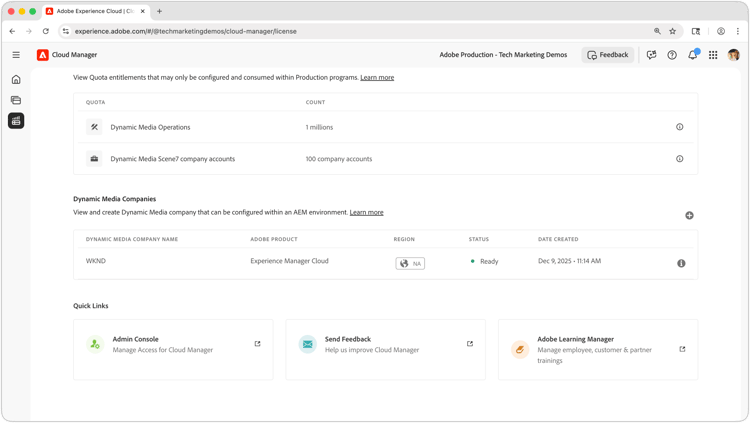Click the 1 millions count value
The width and height of the screenshot is (750, 423).
point(319,127)
